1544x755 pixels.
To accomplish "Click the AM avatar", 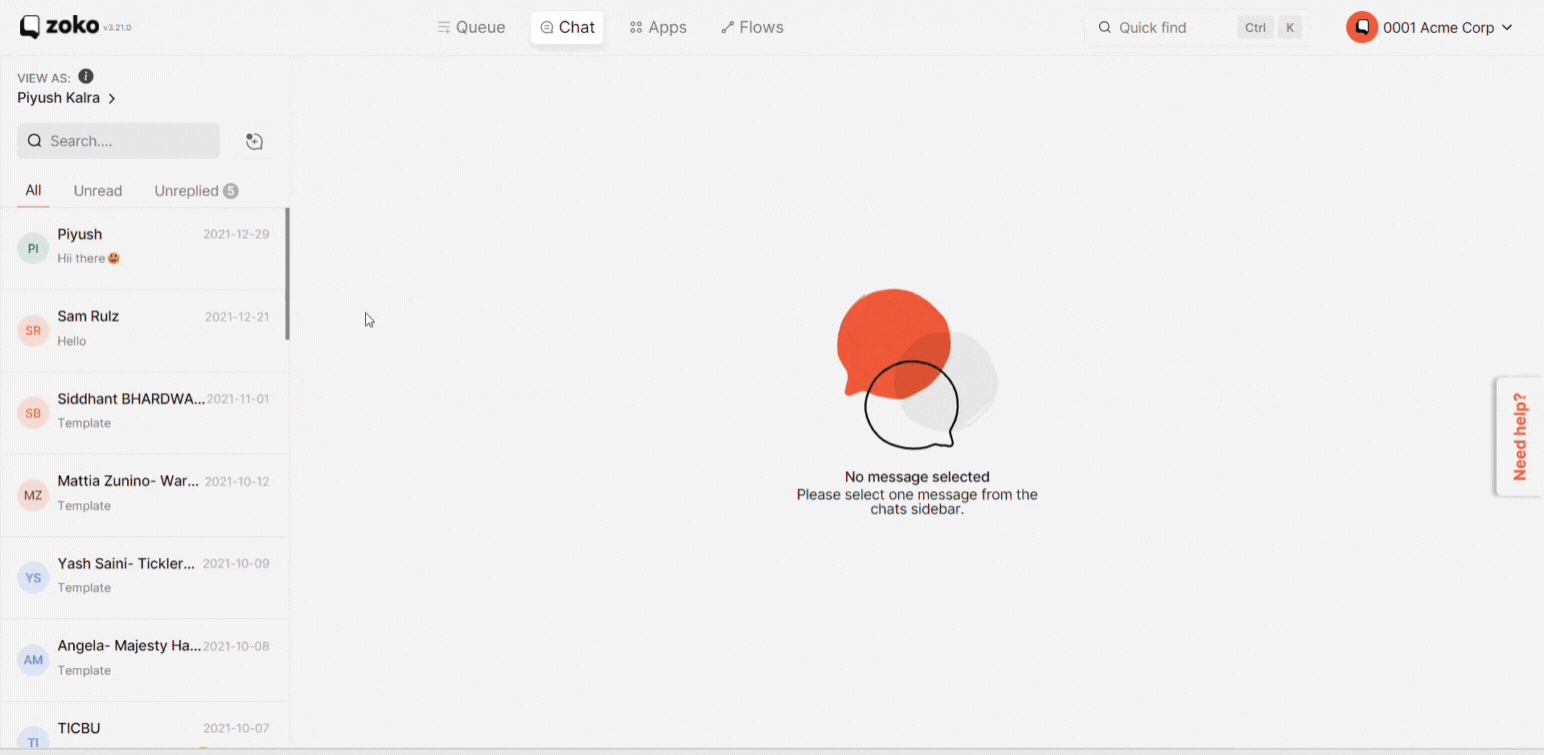I will [33, 660].
